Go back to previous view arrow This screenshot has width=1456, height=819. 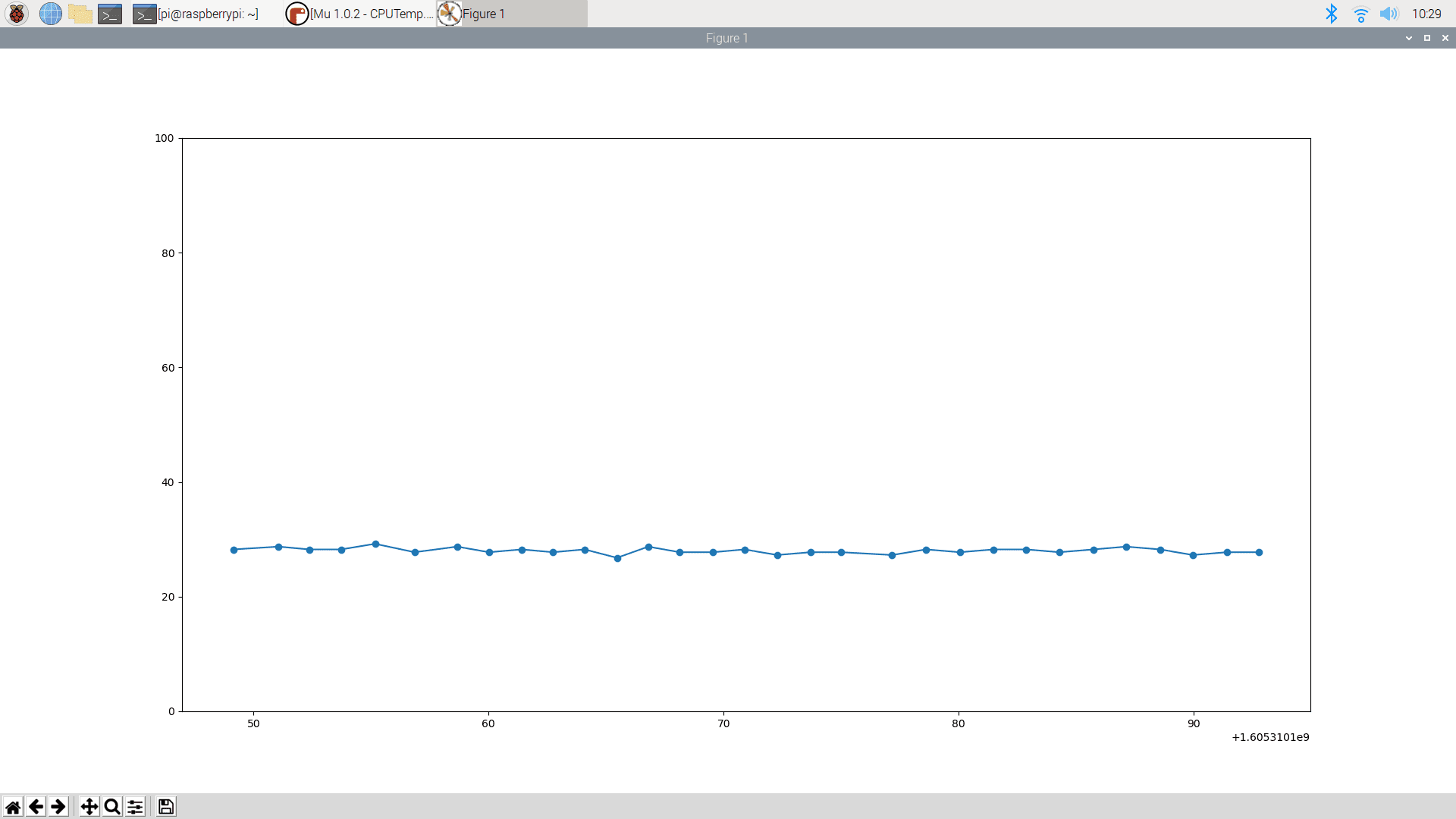point(36,806)
